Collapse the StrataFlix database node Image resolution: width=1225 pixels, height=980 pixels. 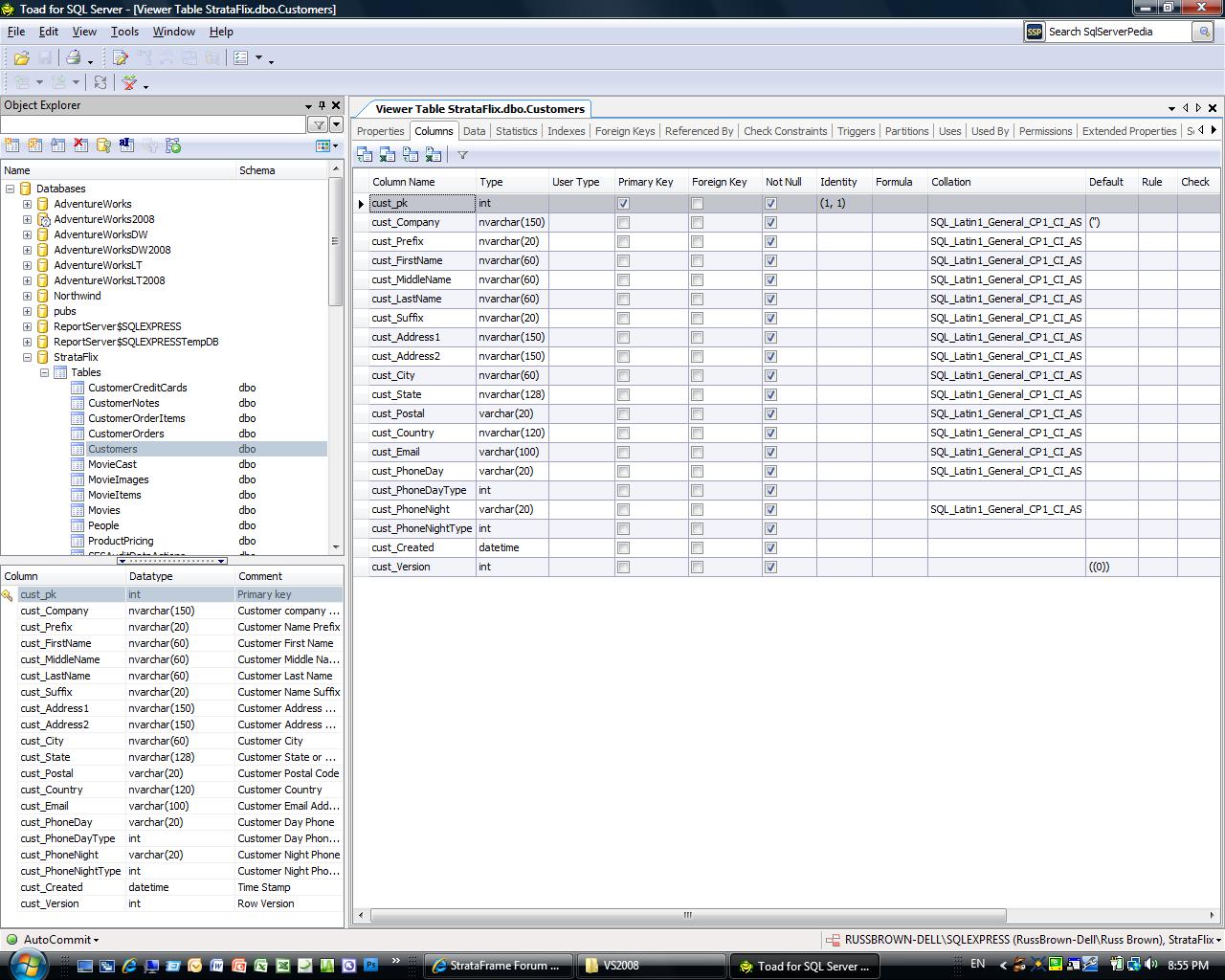[28, 357]
